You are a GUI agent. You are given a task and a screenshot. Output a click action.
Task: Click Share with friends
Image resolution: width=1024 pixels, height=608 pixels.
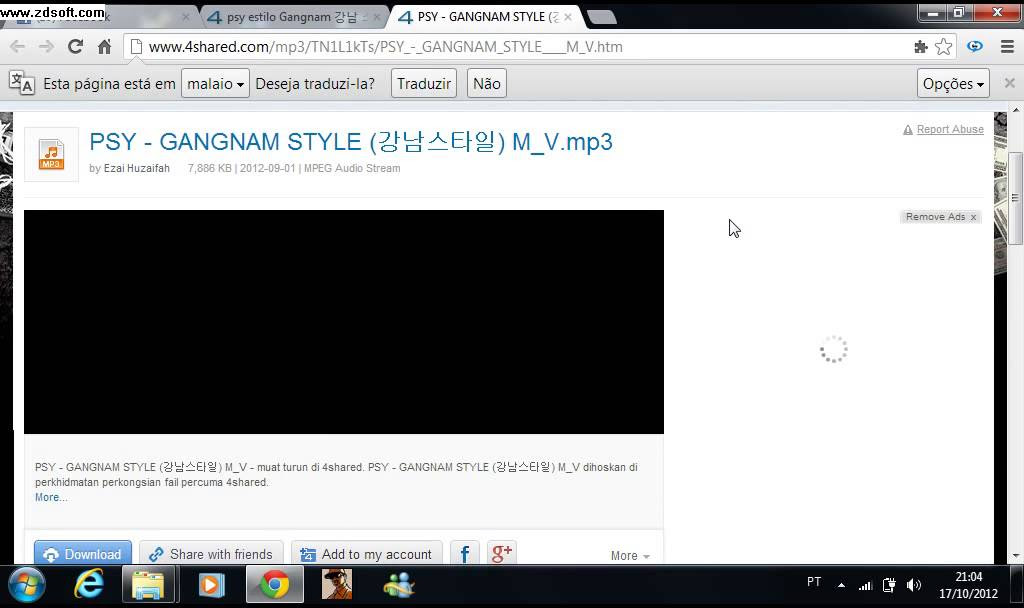tap(211, 554)
